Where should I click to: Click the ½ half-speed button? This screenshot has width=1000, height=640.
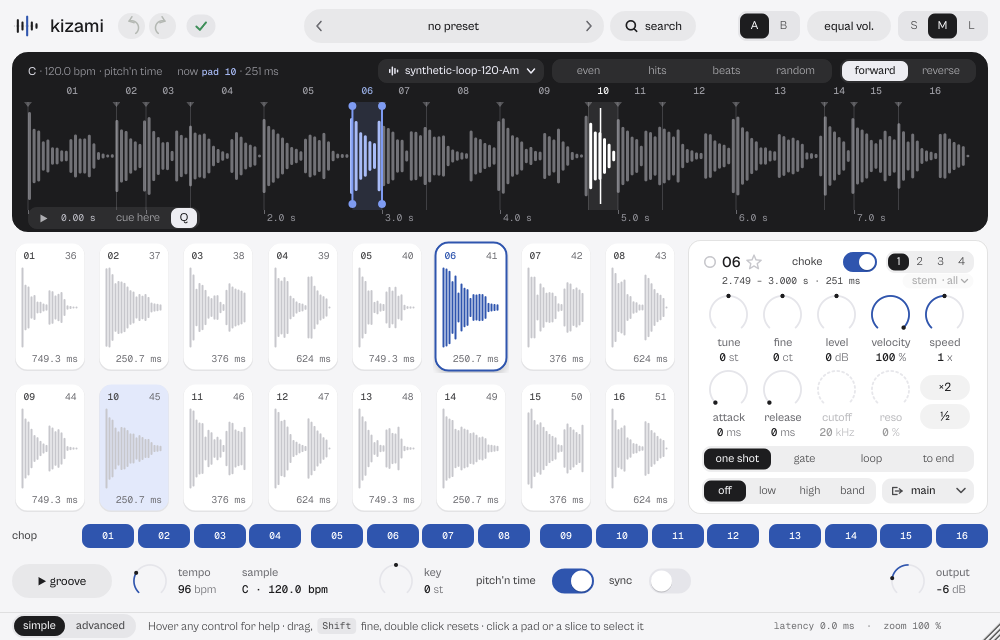coord(945,416)
